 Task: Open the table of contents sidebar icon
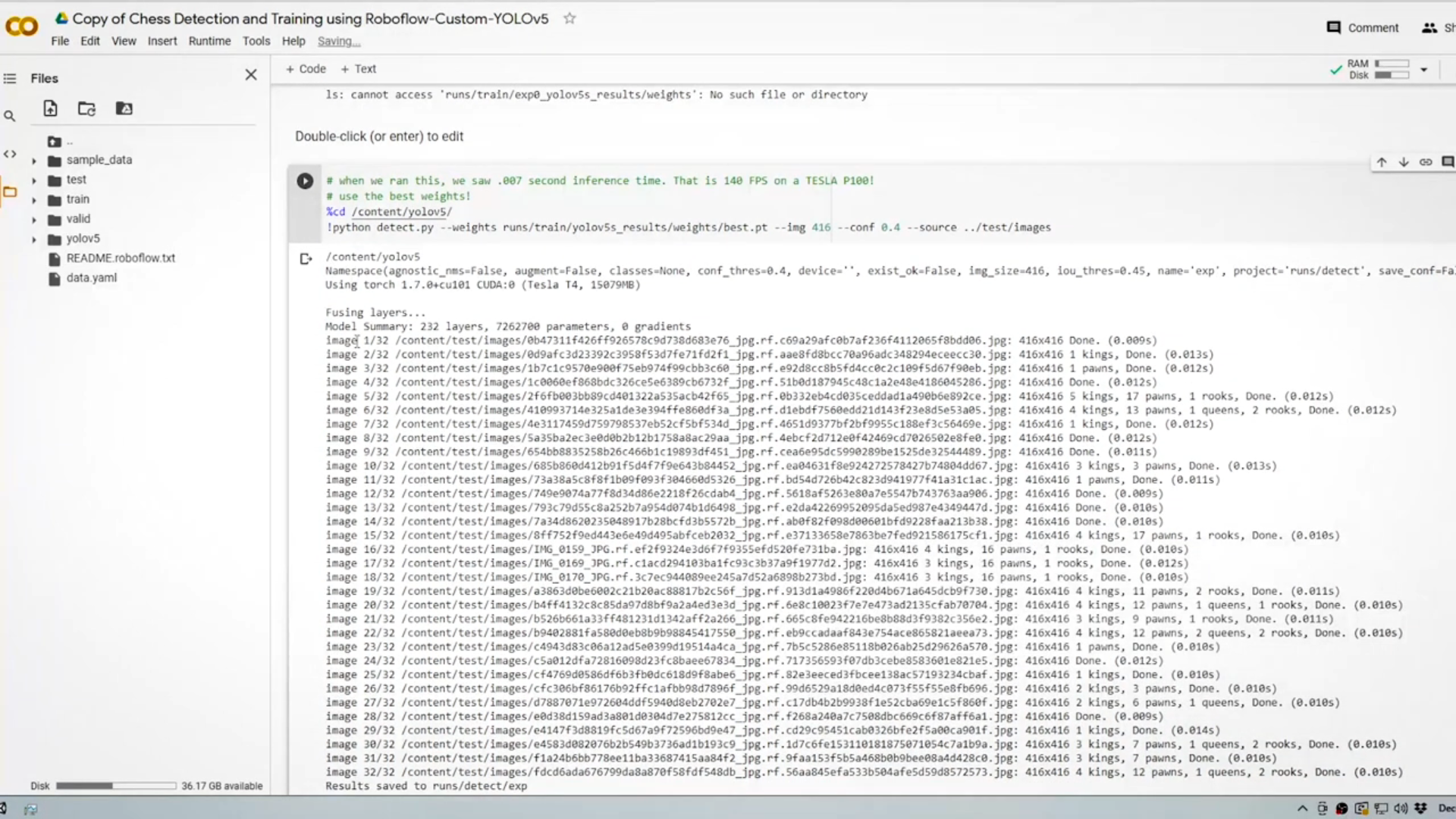point(10,78)
